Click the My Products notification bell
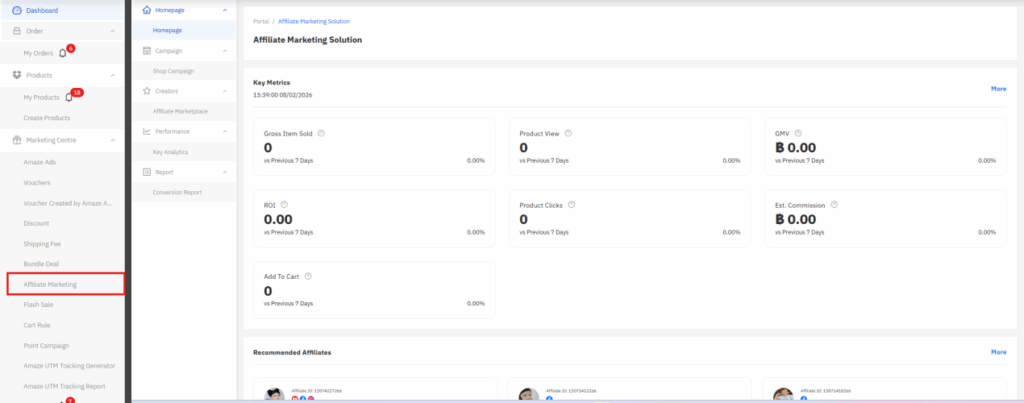 click(69, 97)
